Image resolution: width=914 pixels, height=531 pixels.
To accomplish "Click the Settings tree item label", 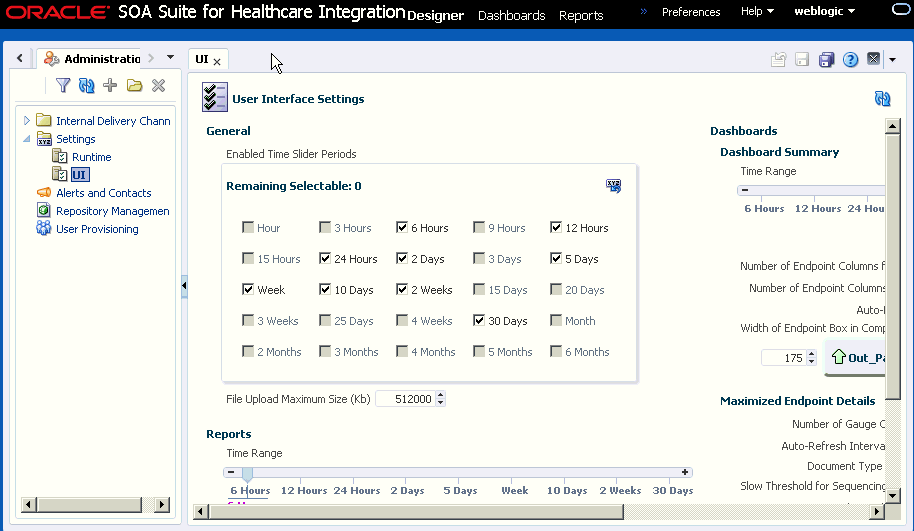I will (76, 139).
